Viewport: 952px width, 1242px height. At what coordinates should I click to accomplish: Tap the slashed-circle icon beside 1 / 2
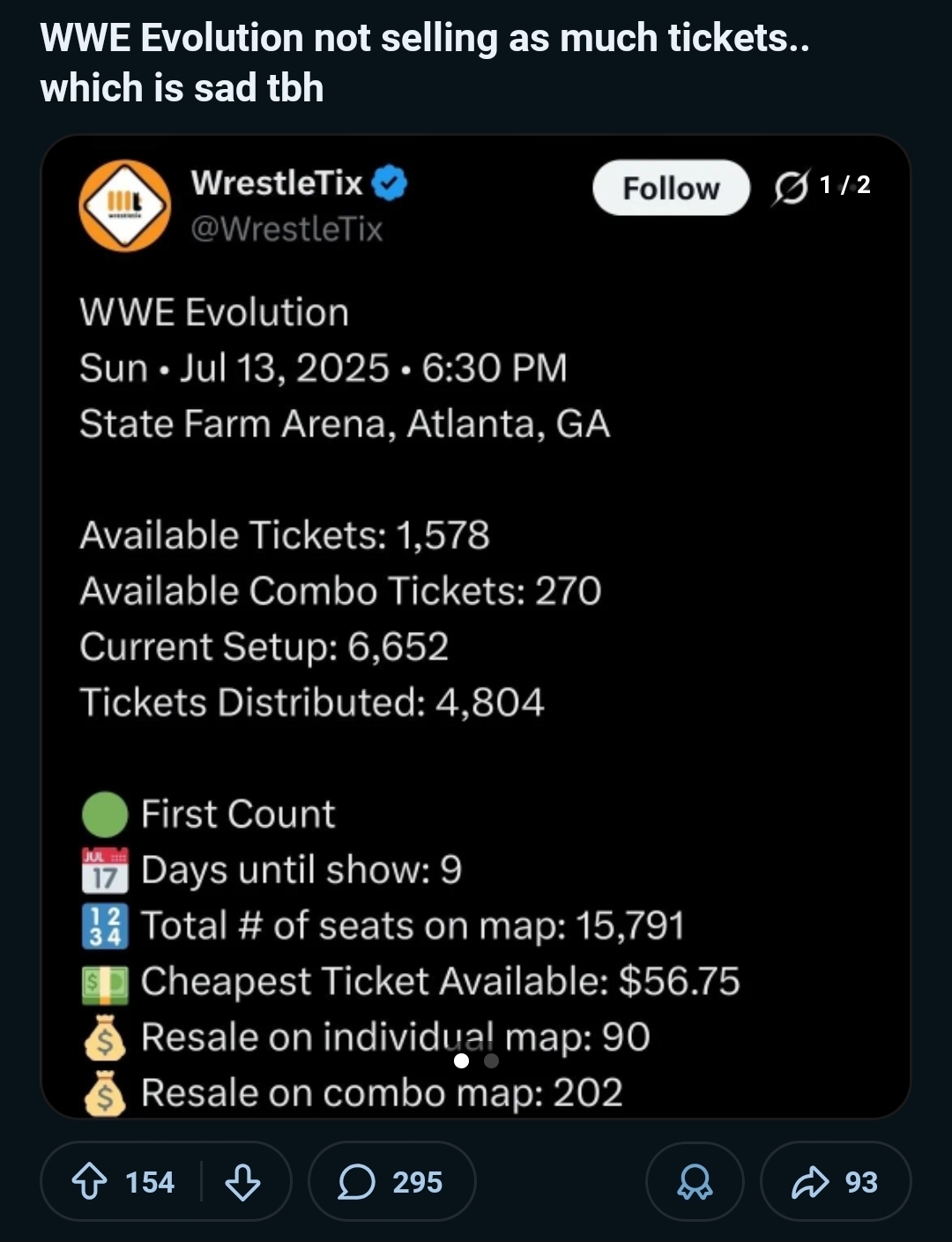(790, 188)
